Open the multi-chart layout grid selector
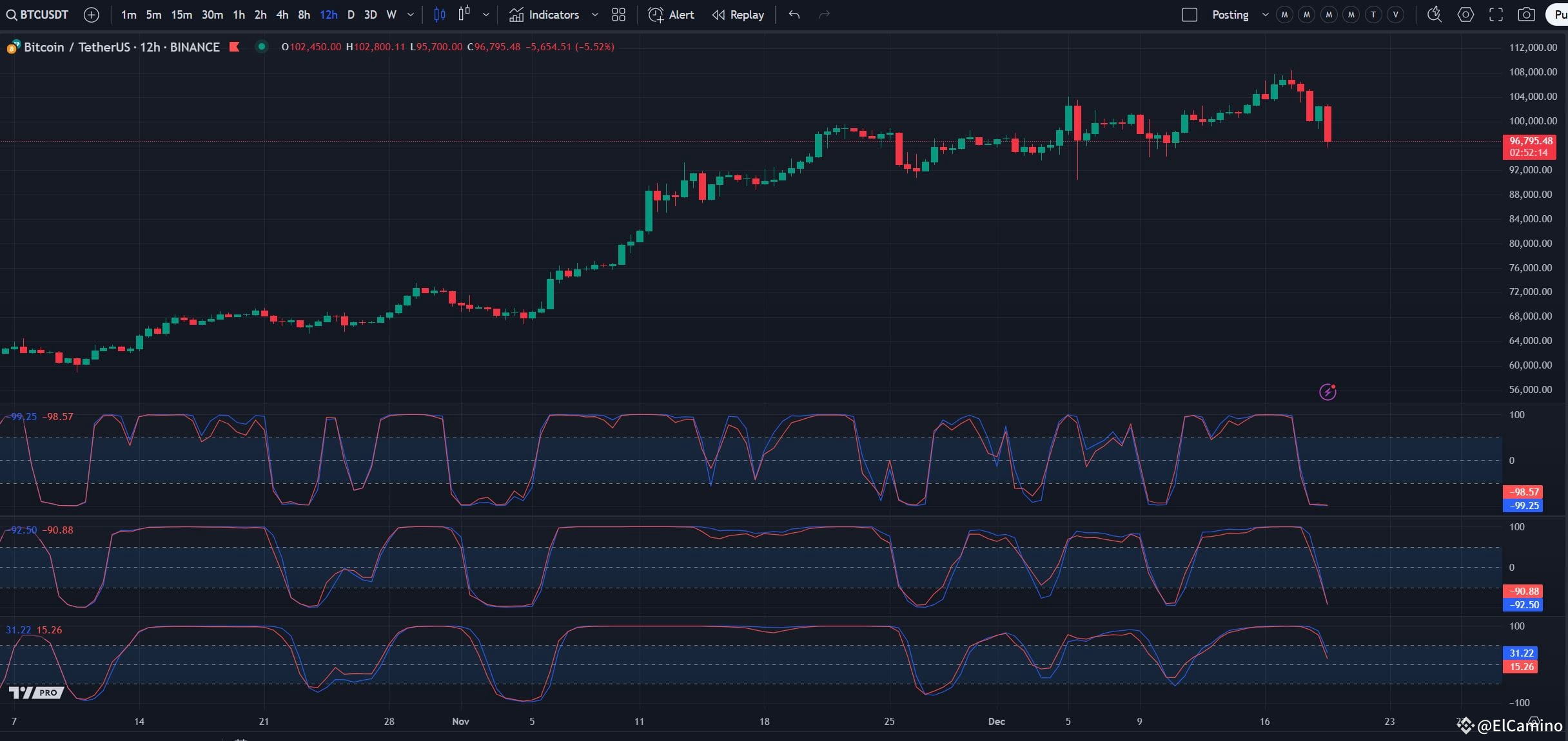 tap(618, 14)
